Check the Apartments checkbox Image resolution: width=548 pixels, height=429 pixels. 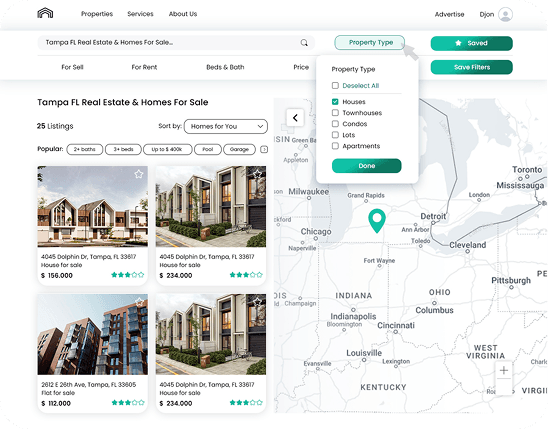pyautogui.click(x=335, y=146)
